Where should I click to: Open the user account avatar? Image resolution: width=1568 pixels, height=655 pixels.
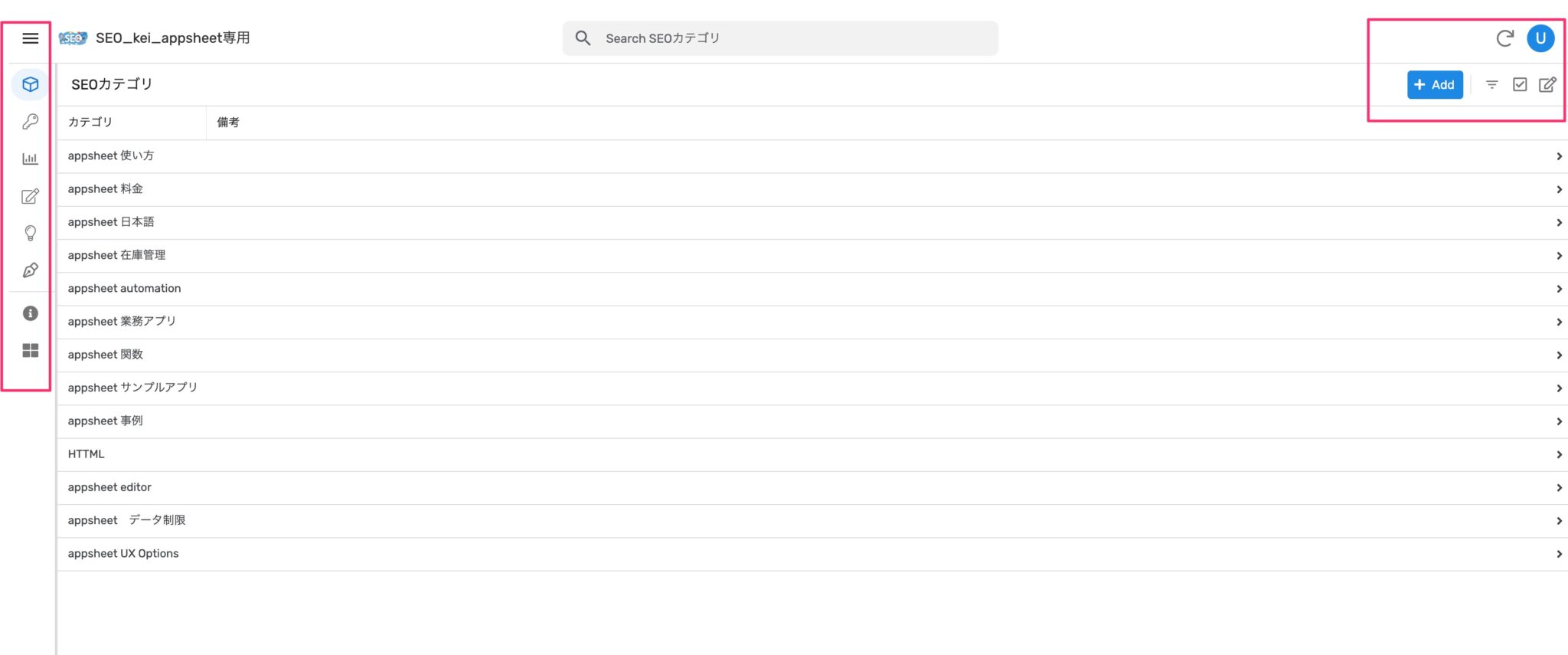[1540, 38]
